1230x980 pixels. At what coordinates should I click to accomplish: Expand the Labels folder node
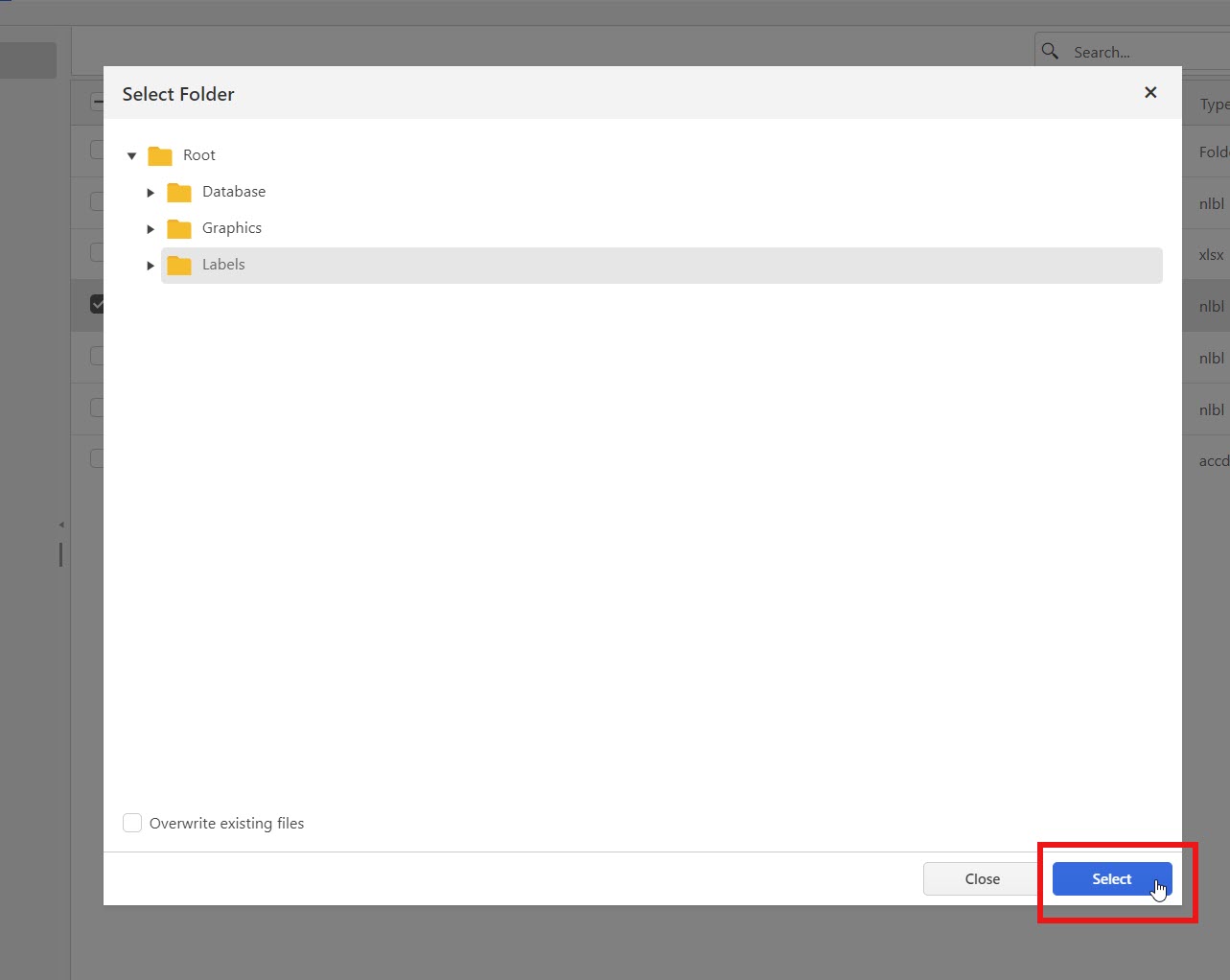151,266
